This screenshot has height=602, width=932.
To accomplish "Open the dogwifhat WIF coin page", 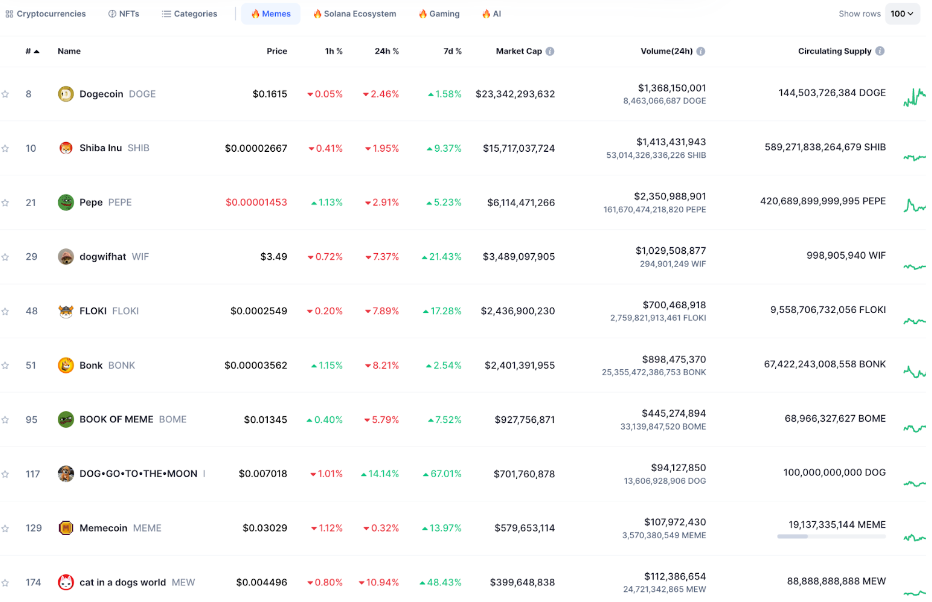I will (x=114, y=257).
